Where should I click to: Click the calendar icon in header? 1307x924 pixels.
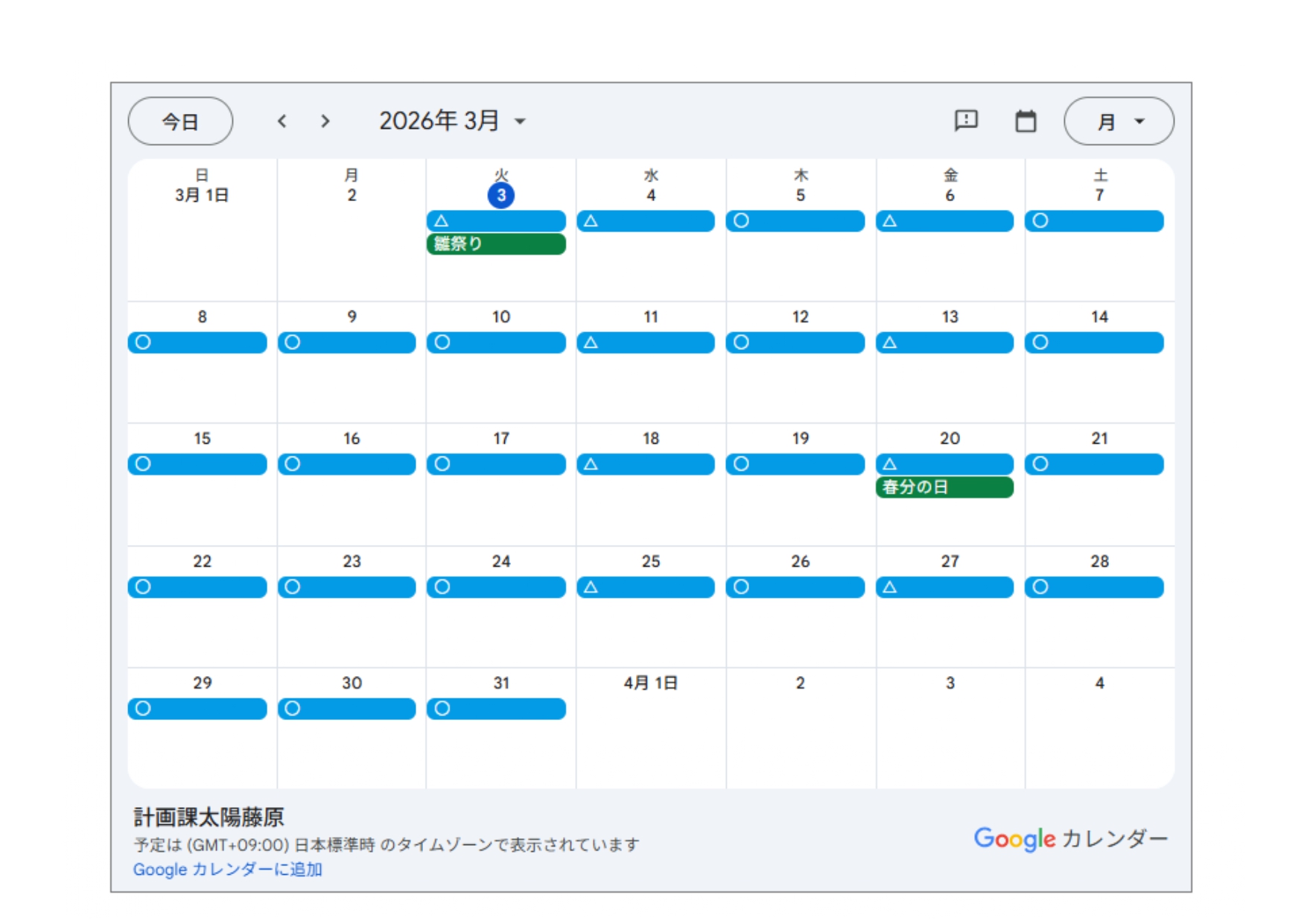coord(1025,121)
